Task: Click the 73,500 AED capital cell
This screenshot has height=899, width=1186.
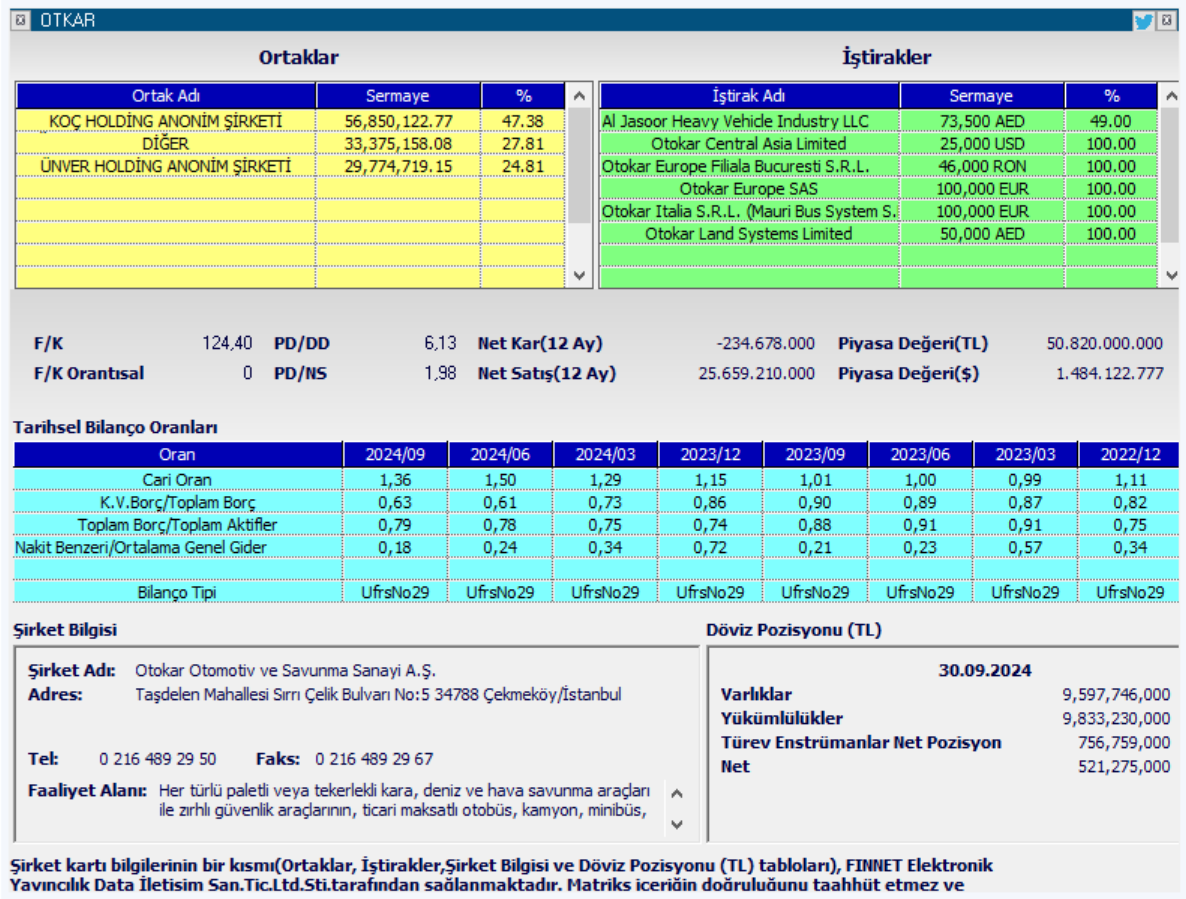Action: coord(982,121)
